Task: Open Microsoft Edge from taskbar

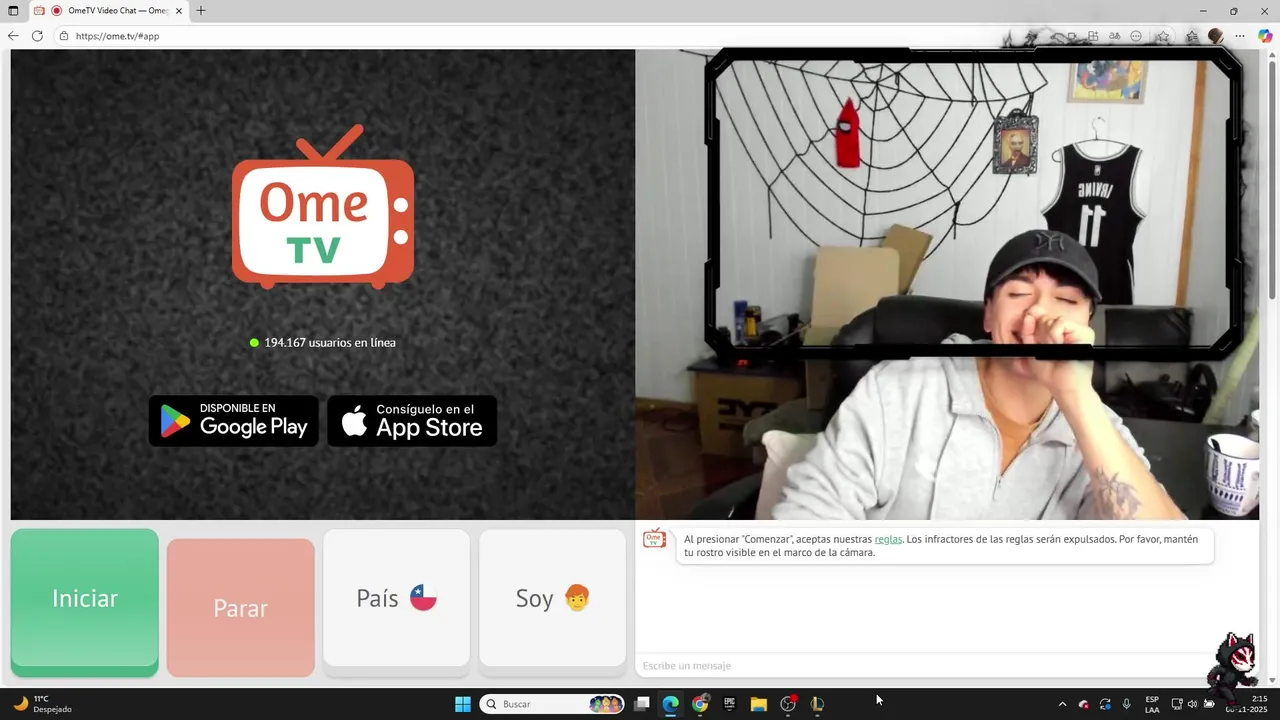Action: click(671, 704)
